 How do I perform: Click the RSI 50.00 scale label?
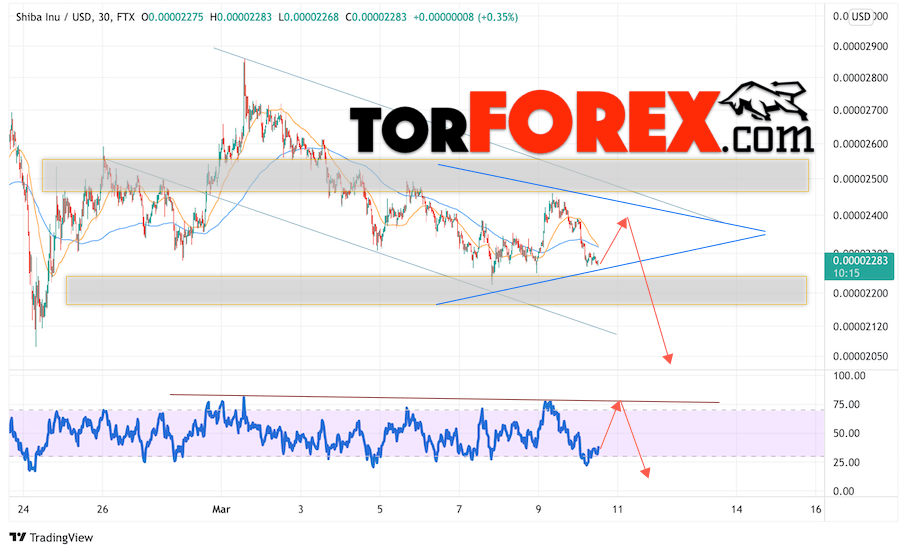[x=846, y=433]
